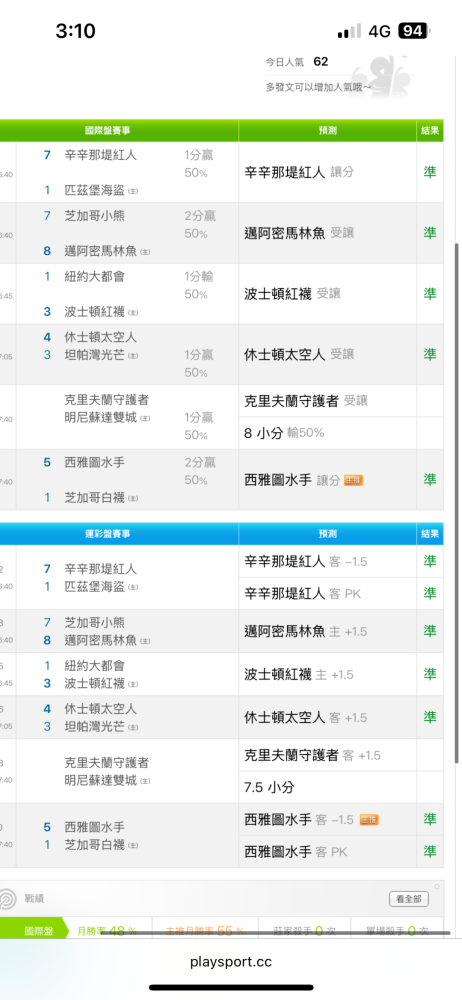The width and height of the screenshot is (462, 1000).
Task: Tap the 7.5 小分 prediction
Action: tap(270, 788)
